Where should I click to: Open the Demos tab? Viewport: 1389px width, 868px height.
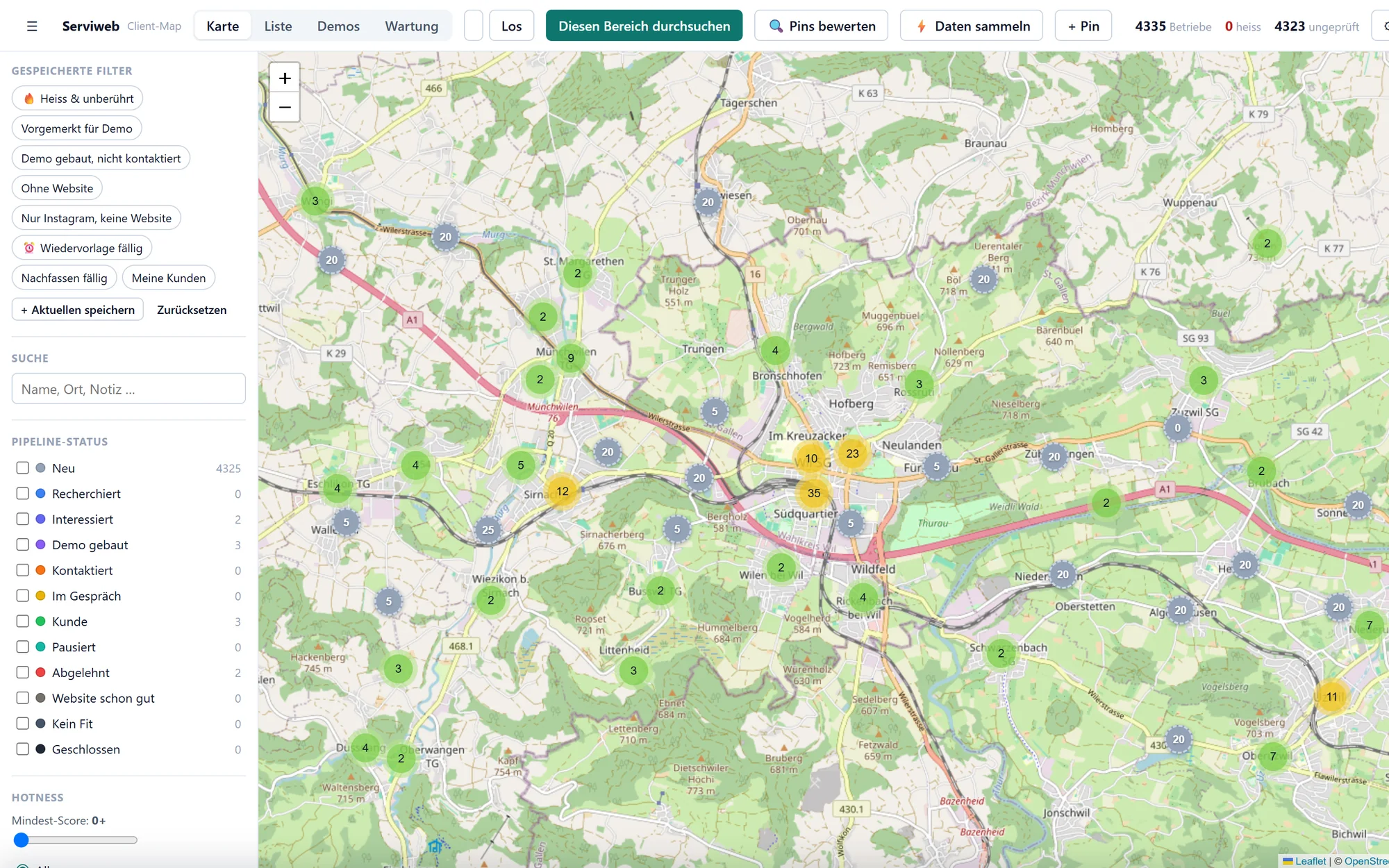(338, 26)
